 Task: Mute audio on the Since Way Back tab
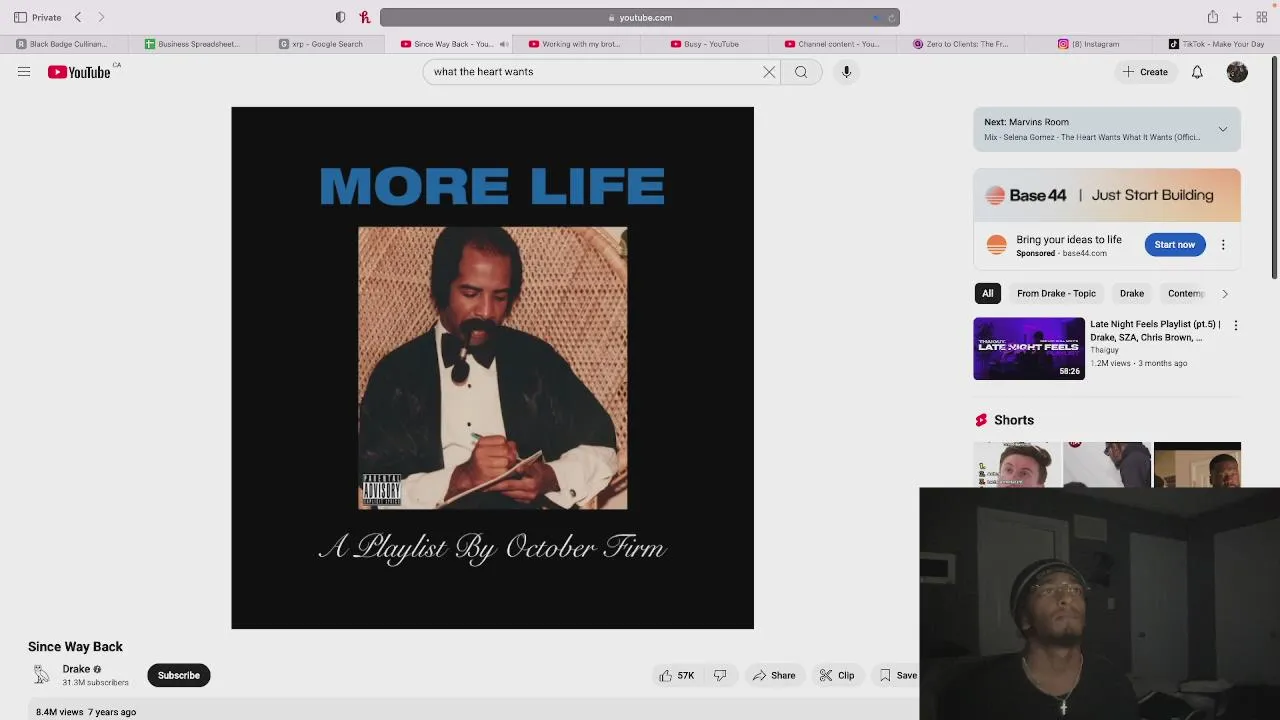[x=504, y=44]
